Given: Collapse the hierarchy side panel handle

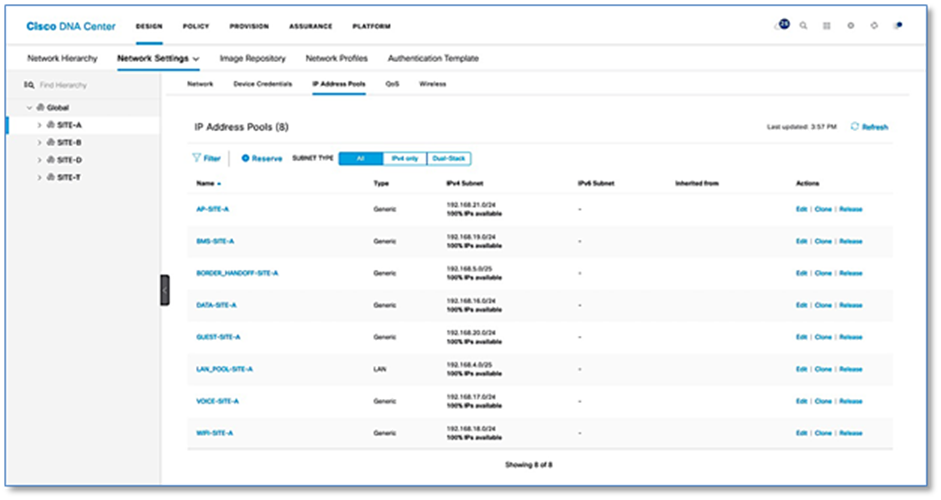Looking at the screenshot, I should [x=164, y=290].
